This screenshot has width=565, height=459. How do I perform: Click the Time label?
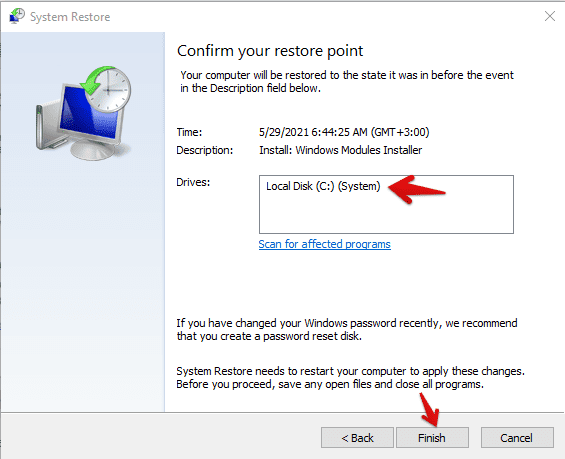tap(189, 132)
